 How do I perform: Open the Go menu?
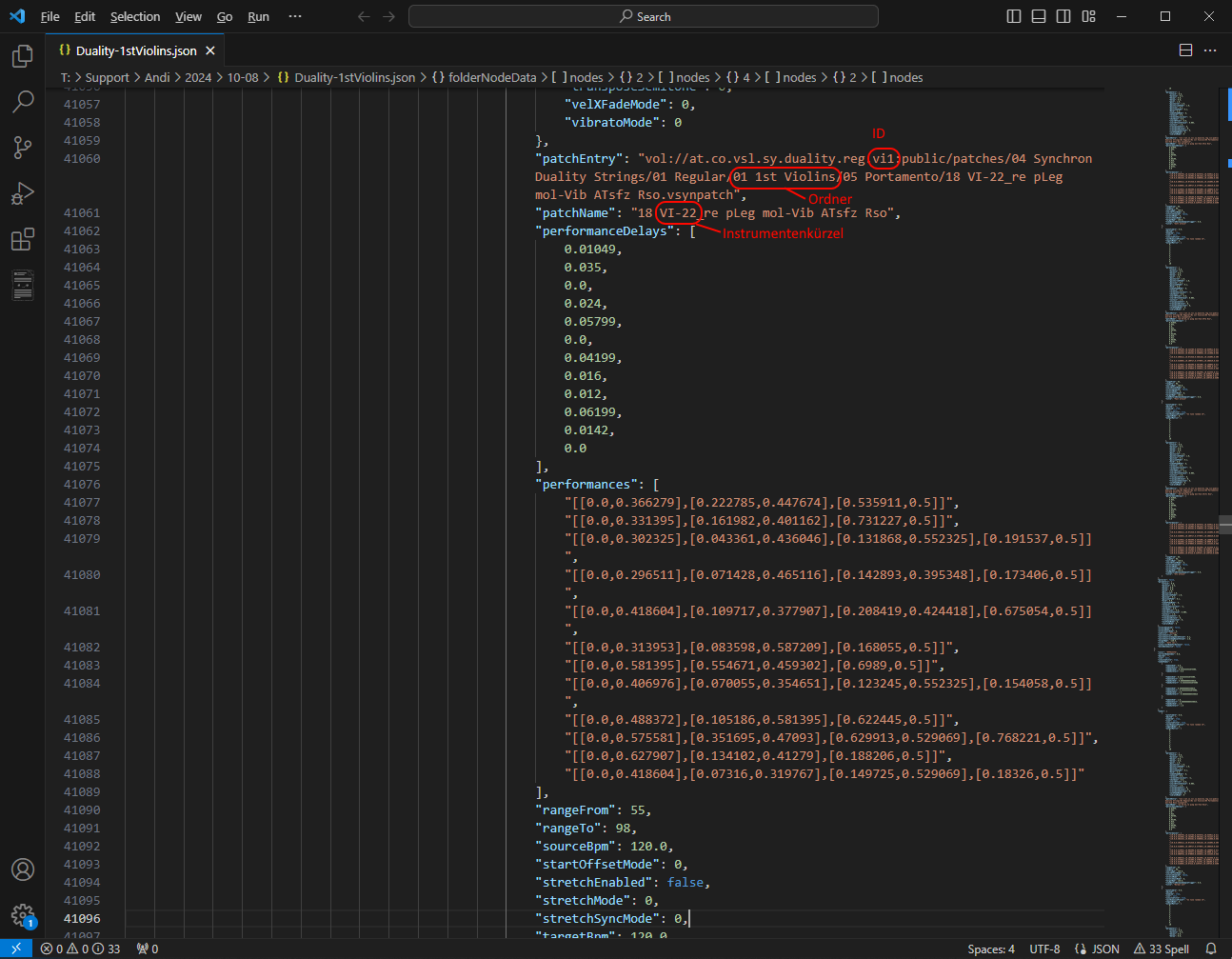click(225, 16)
